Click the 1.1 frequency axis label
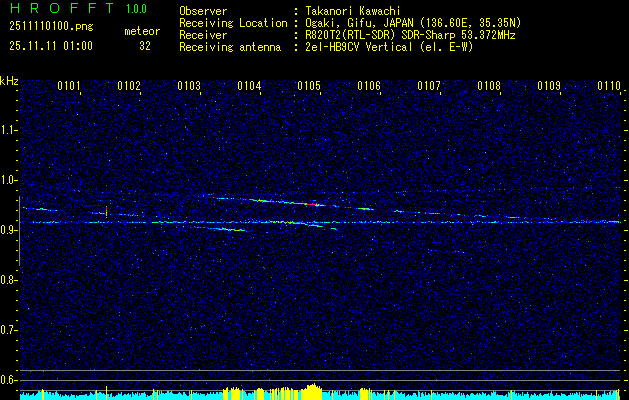Viewport: 629px width, 400px height. coord(9,130)
